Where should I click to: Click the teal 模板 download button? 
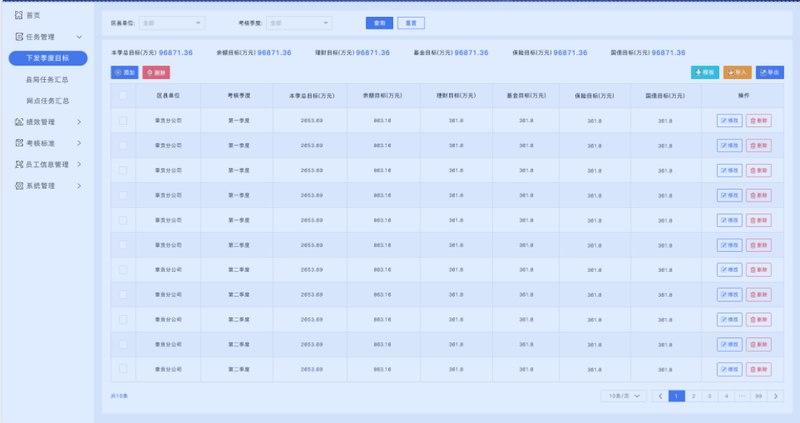coord(705,72)
